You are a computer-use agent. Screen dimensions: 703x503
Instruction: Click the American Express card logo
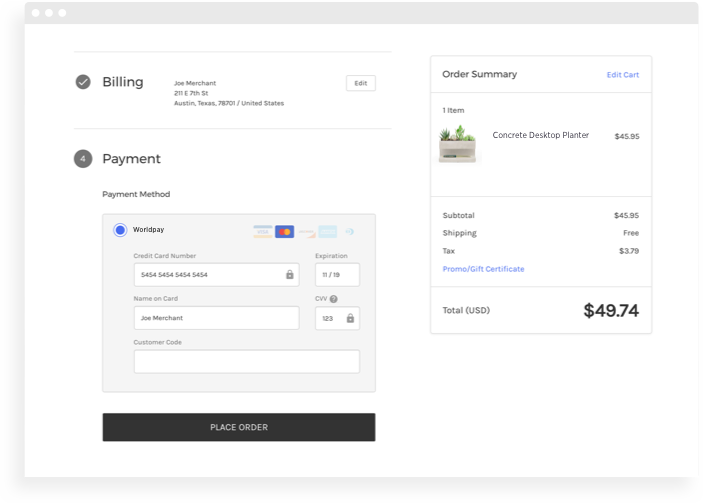coord(328,231)
